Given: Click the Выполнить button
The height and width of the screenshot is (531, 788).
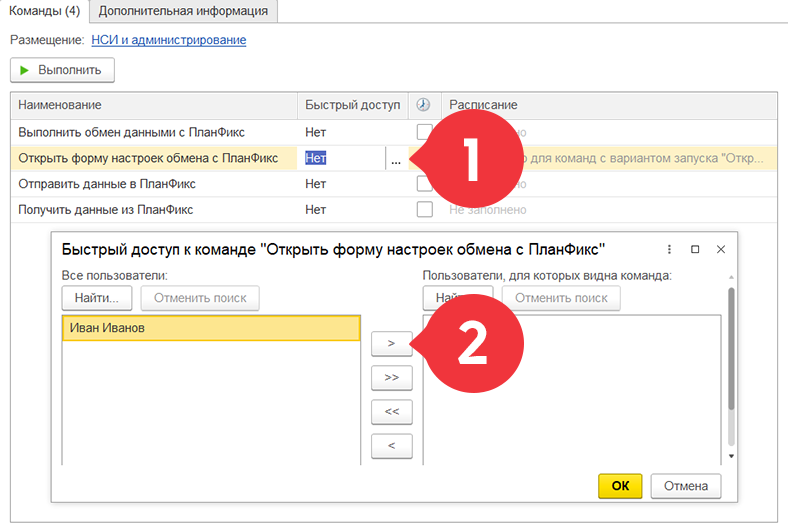Looking at the screenshot, I should coord(62,70).
